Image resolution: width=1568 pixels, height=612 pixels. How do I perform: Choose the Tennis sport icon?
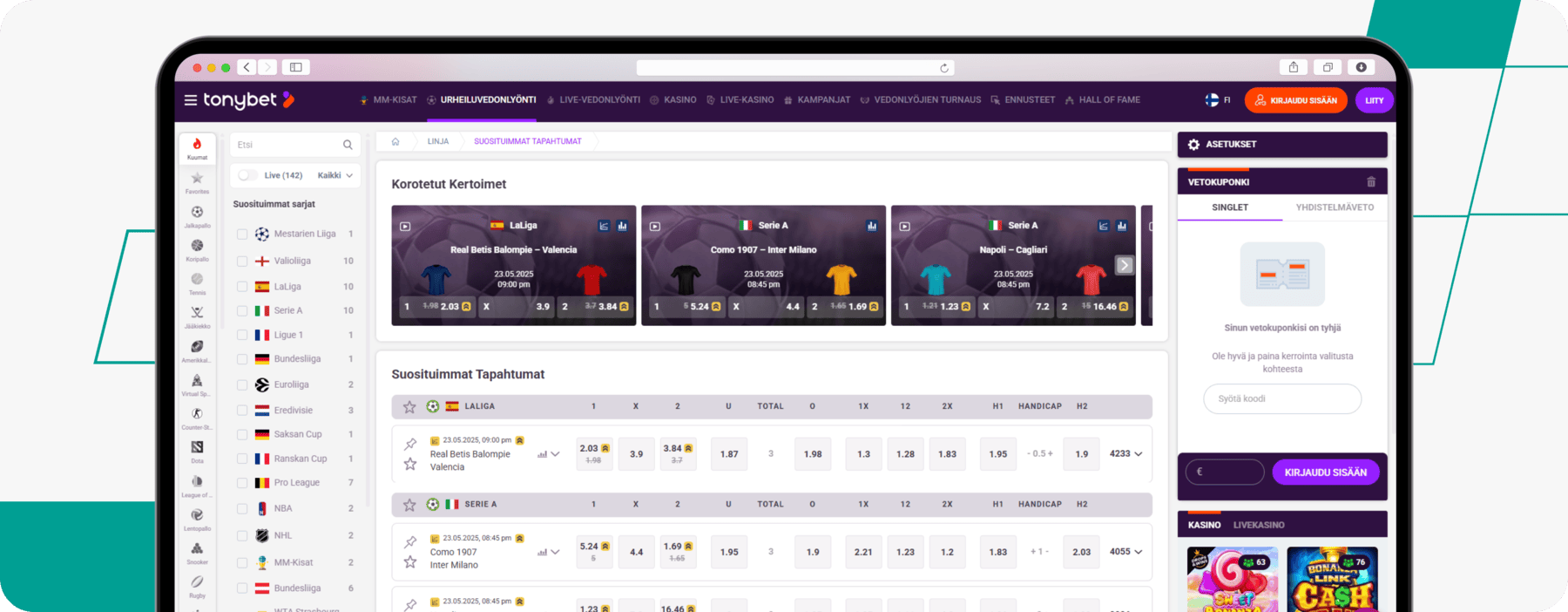197,279
